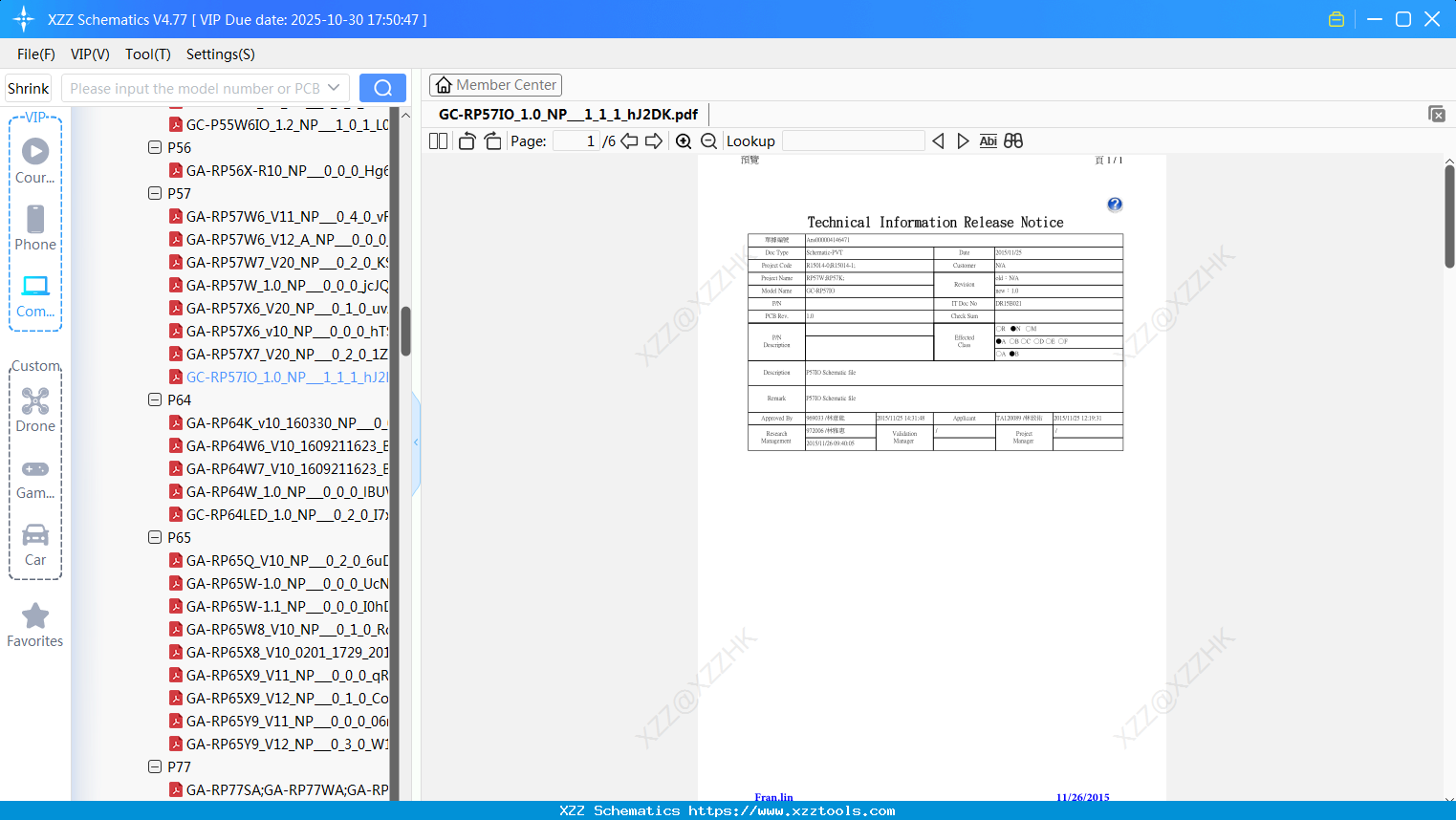Open GA-RP65X8_V10_0201 file
Image resolution: width=1456 pixels, height=820 pixels.
[x=278, y=653]
